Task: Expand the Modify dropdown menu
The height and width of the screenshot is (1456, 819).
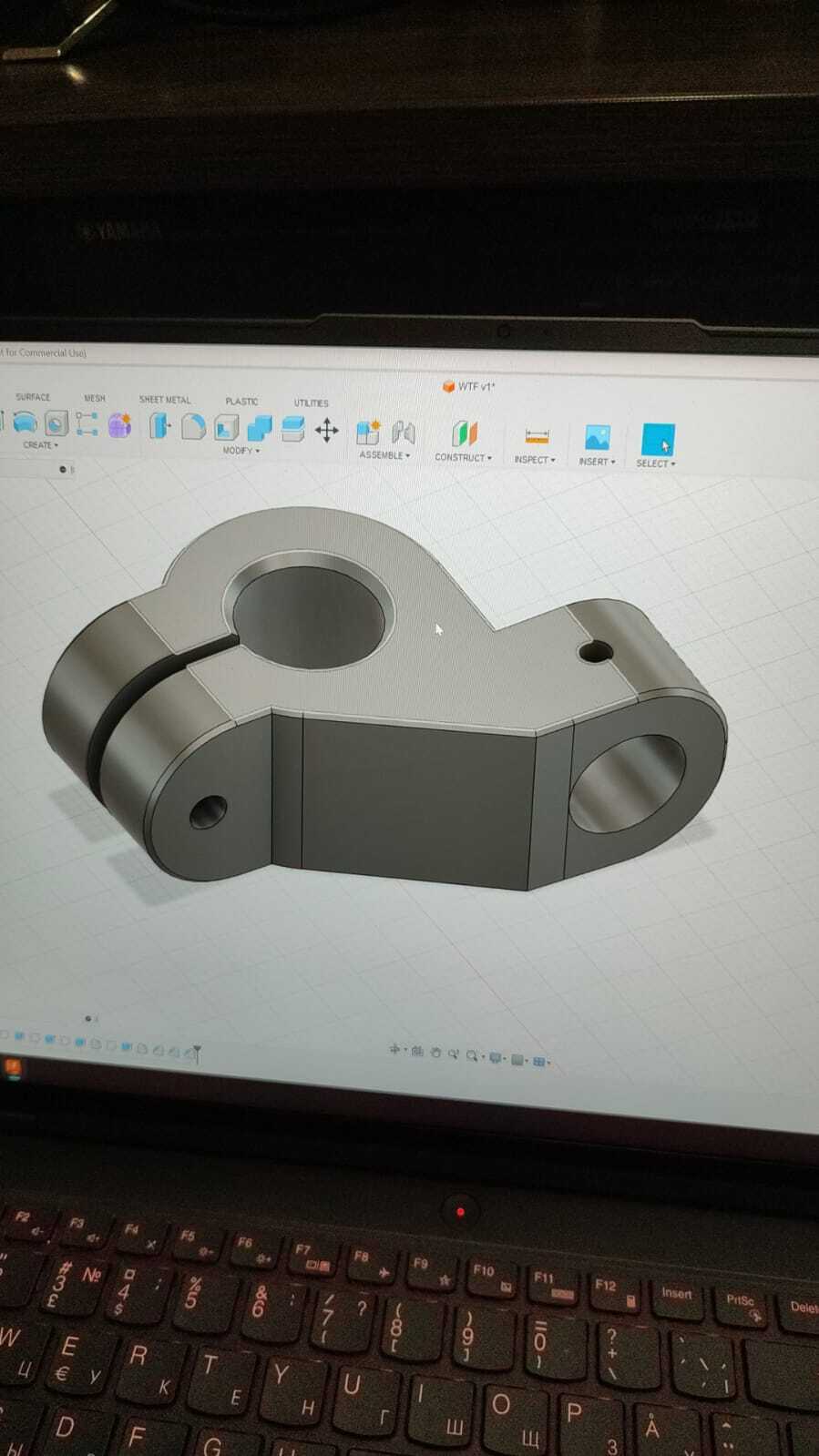Action: point(241,451)
